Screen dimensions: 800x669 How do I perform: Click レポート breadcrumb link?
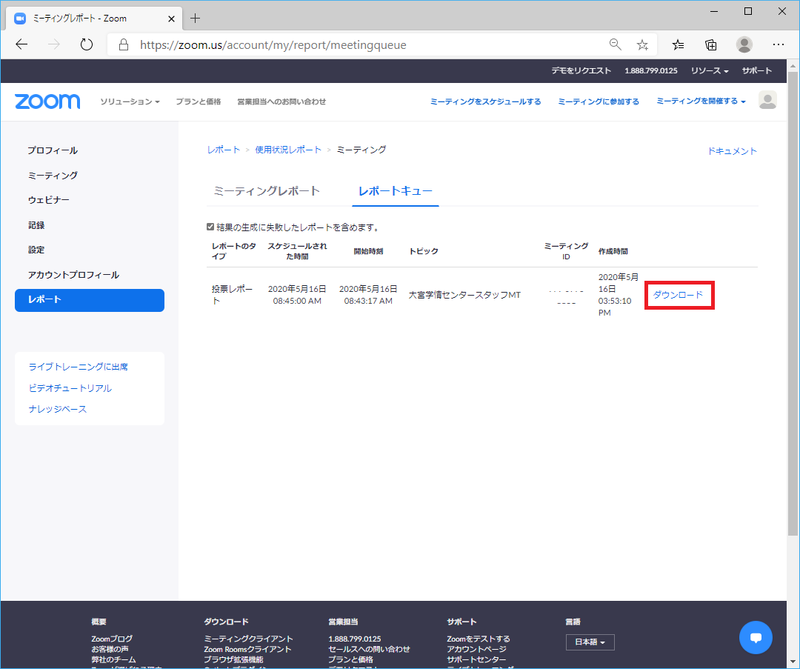[x=223, y=150]
